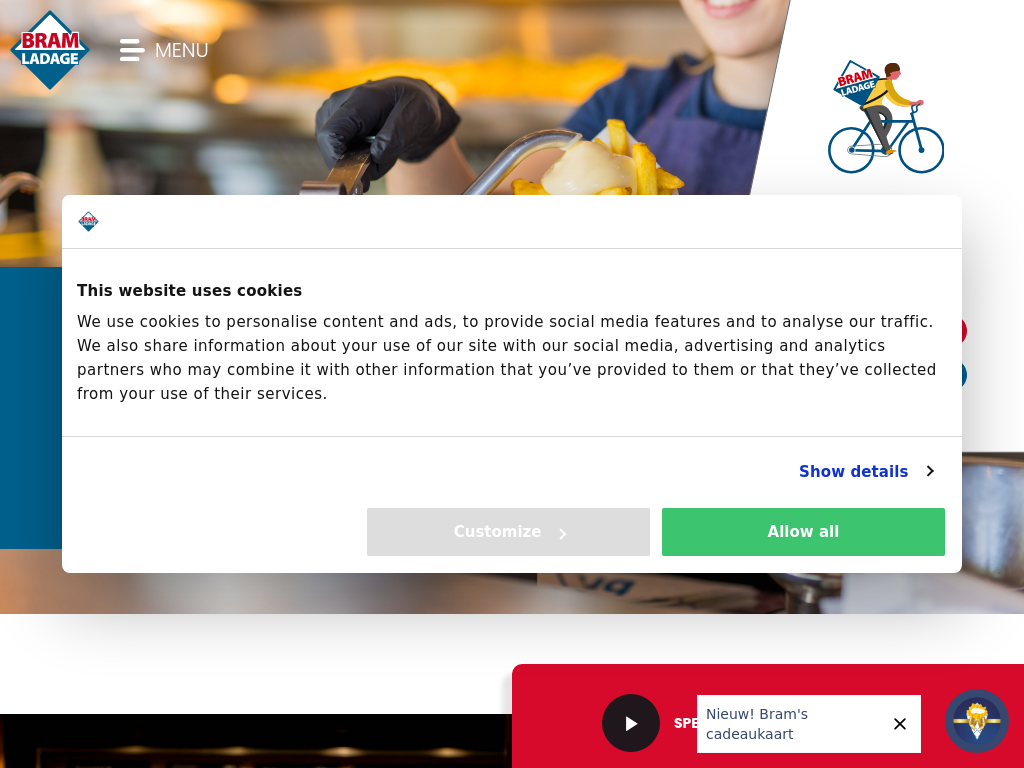The image size is (1024, 768).
Task: Accept cookies with Allow all
Action: point(803,532)
